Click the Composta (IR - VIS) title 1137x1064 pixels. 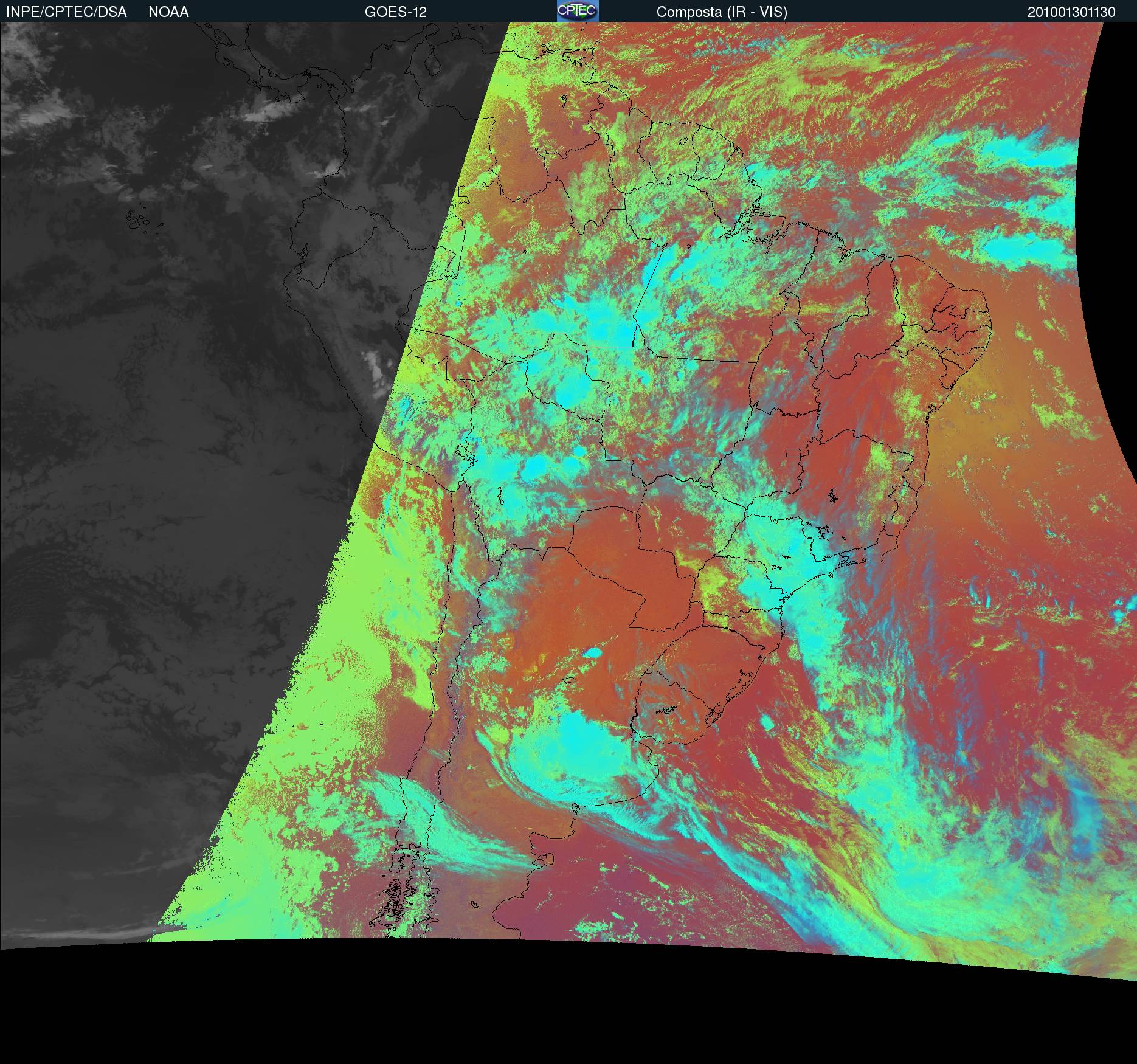(x=722, y=12)
